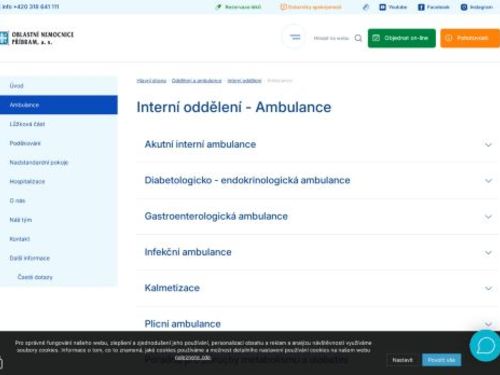Open the chat bubble widget
The width and height of the screenshot is (500, 375).
(485, 346)
